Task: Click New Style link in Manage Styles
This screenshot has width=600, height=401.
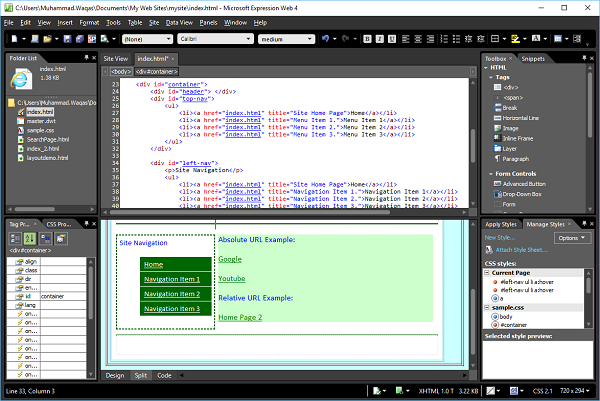Action: click(x=500, y=237)
